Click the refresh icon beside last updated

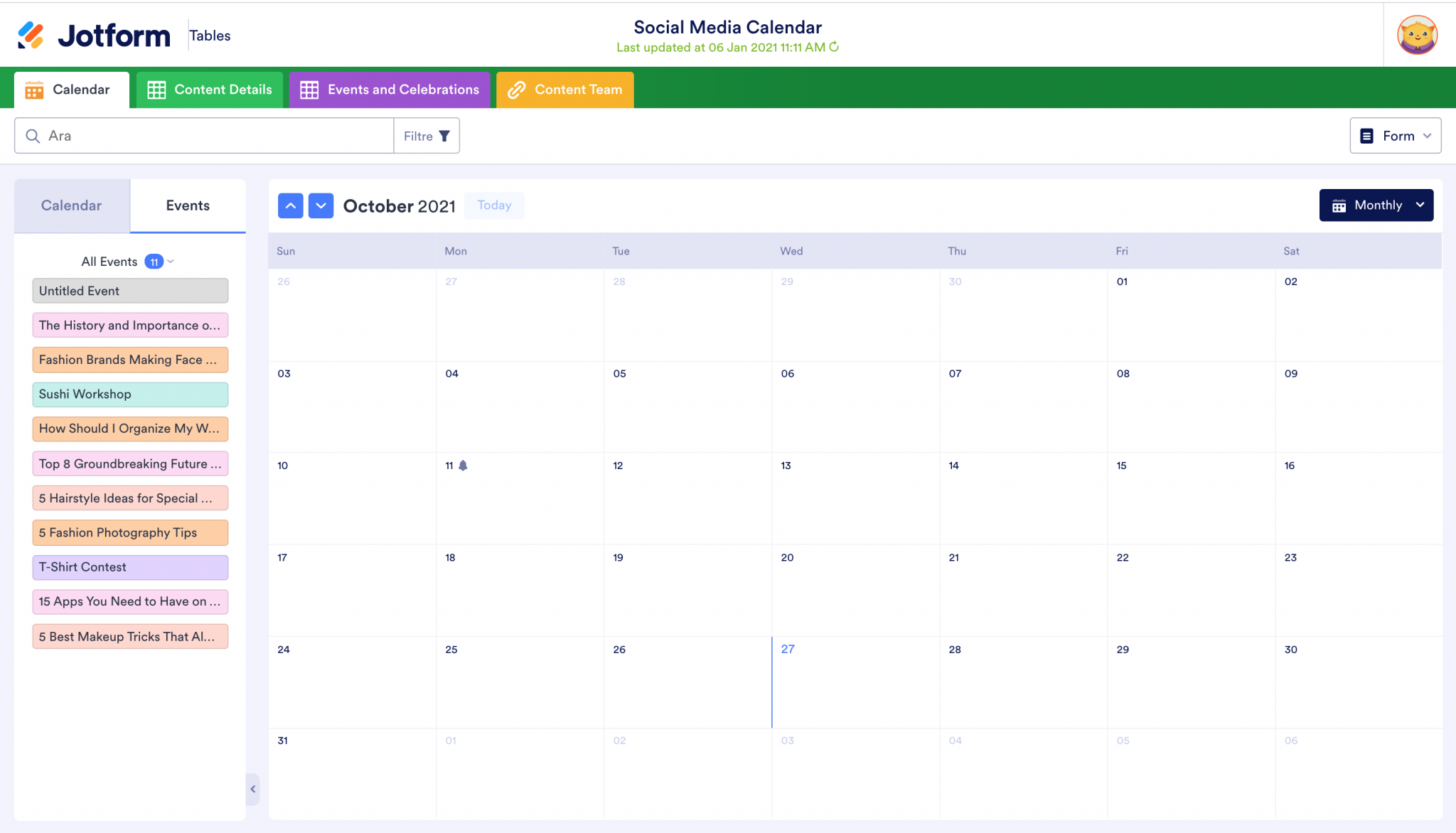click(x=835, y=47)
